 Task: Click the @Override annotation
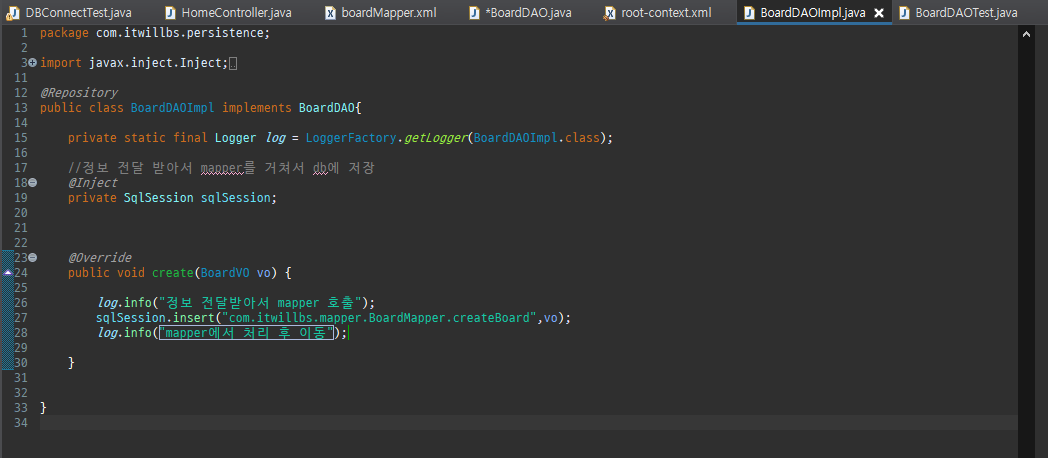(x=100, y=257)
